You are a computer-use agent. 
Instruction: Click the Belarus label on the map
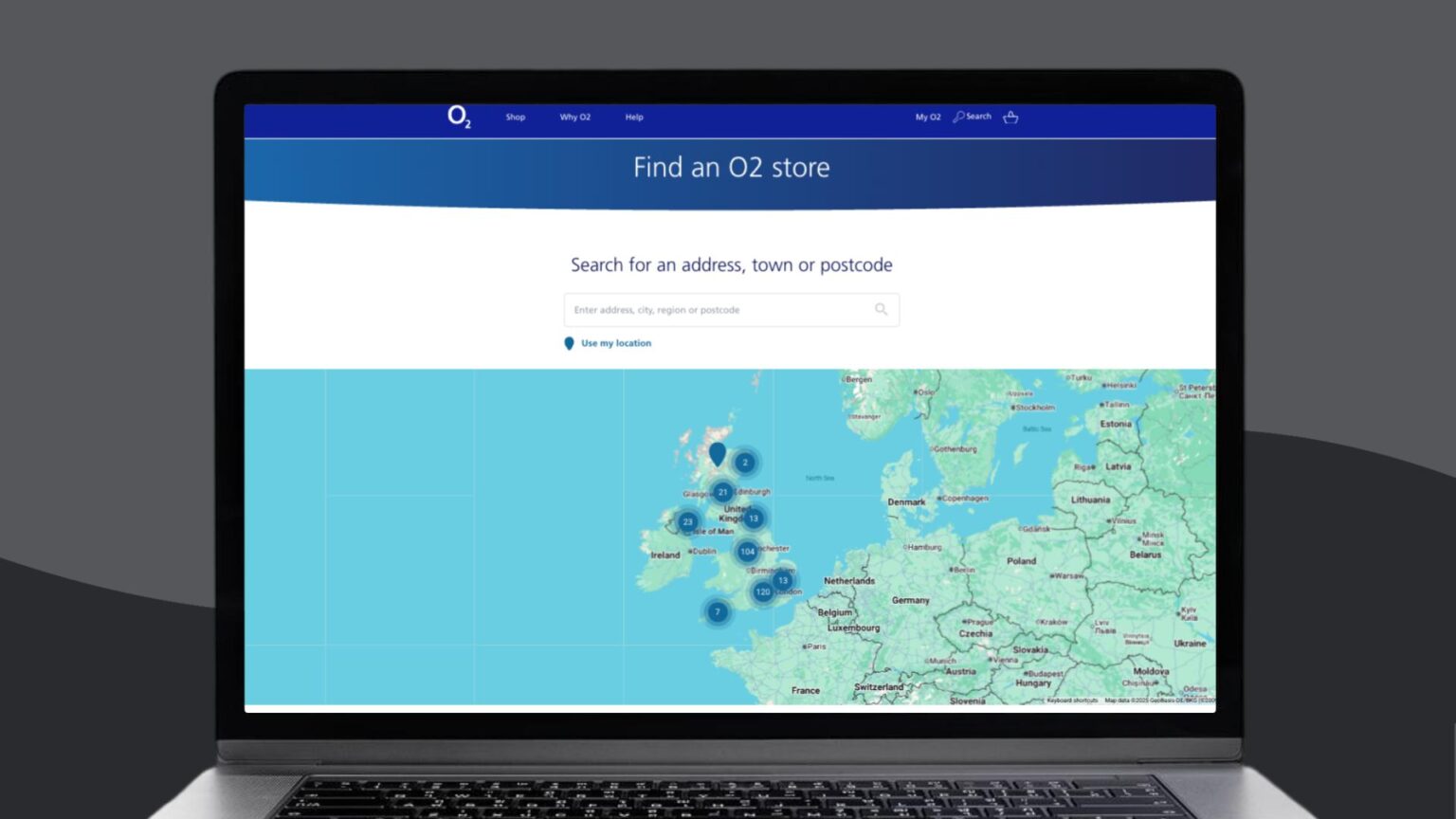click(1145, 555)
